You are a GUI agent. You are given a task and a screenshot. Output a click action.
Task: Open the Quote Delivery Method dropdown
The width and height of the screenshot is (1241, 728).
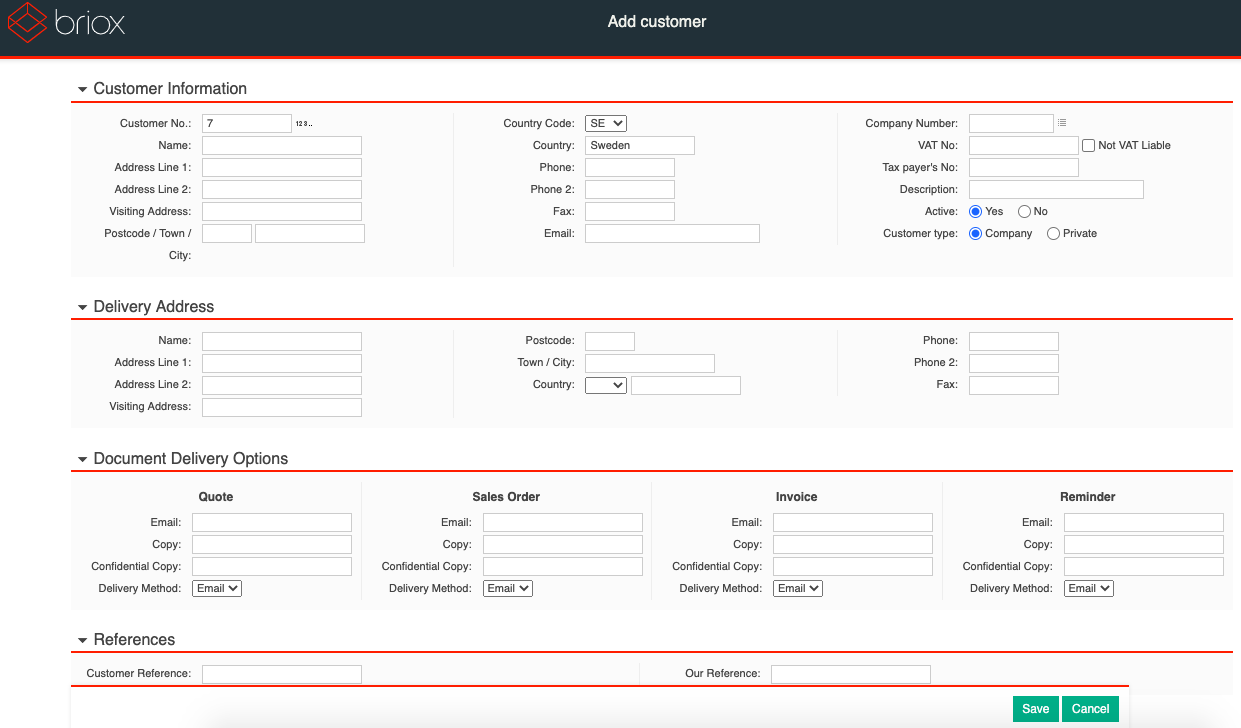(x=217, y=588)
